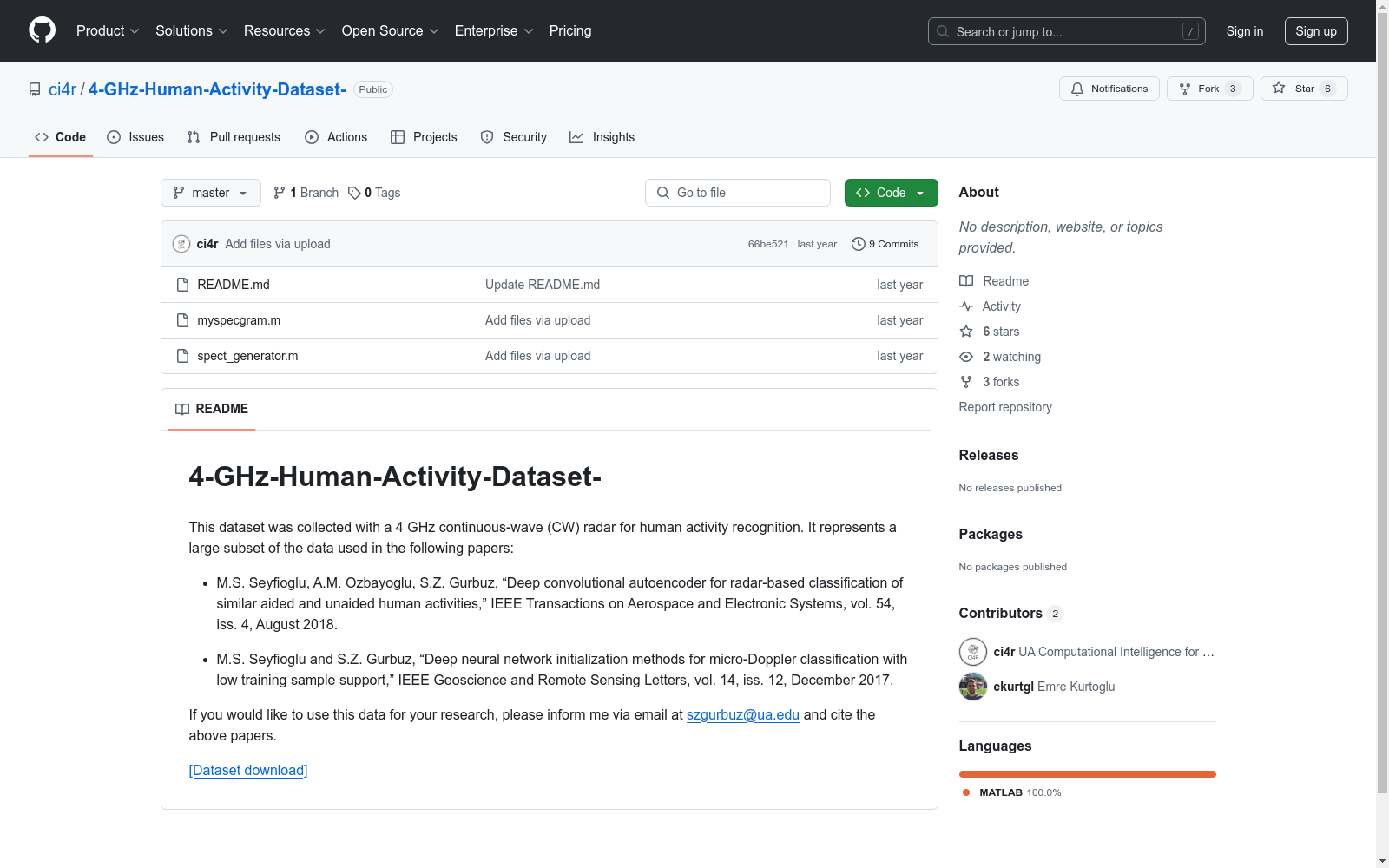
Task: Click the MATLAB language bar
Action: (x=1088, y=774)
